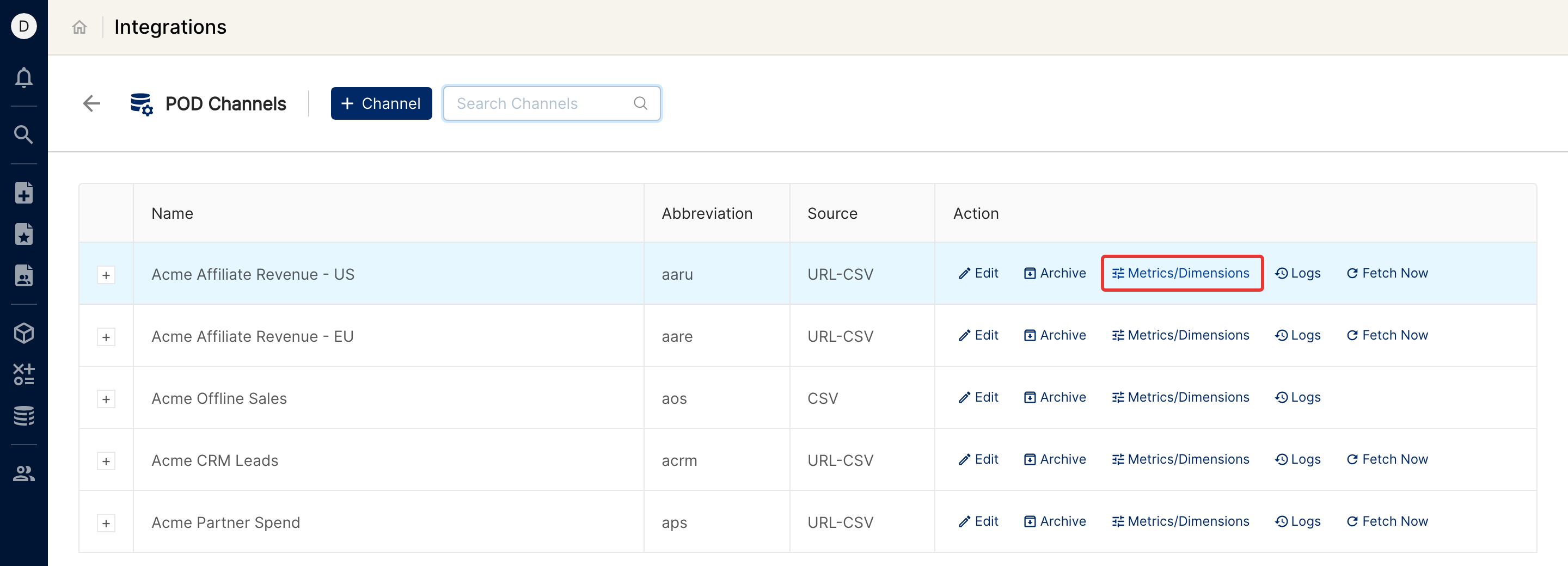Open the add-document icon in sidebar
The height and width of the screenshot is (566, 1568).
click(x=24, y=193)
